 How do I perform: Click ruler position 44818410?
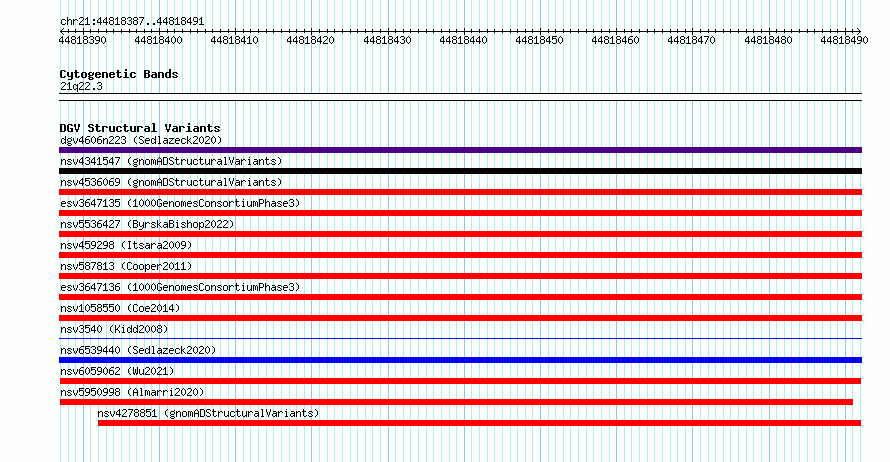coord(234,40)
